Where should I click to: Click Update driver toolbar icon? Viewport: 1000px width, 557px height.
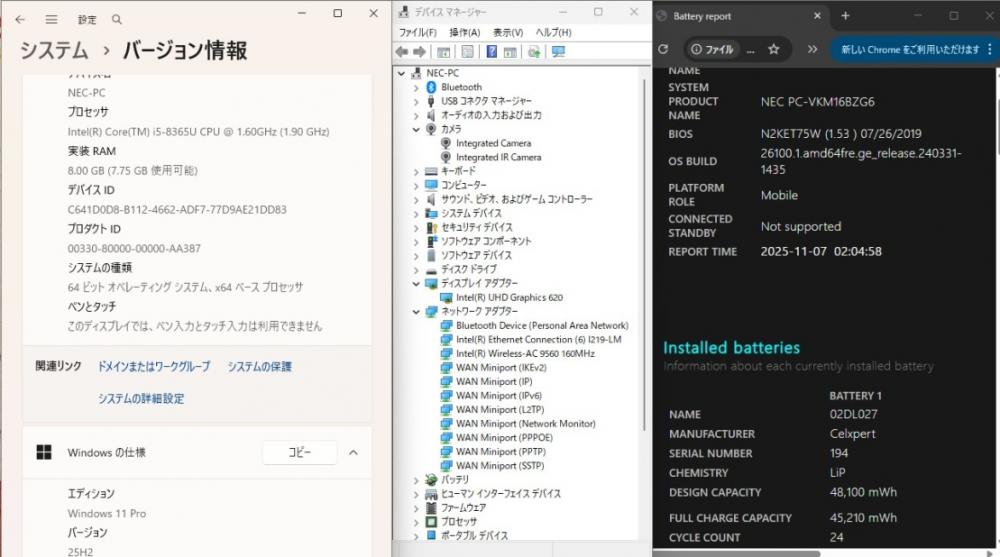click(x=534, y=52)
